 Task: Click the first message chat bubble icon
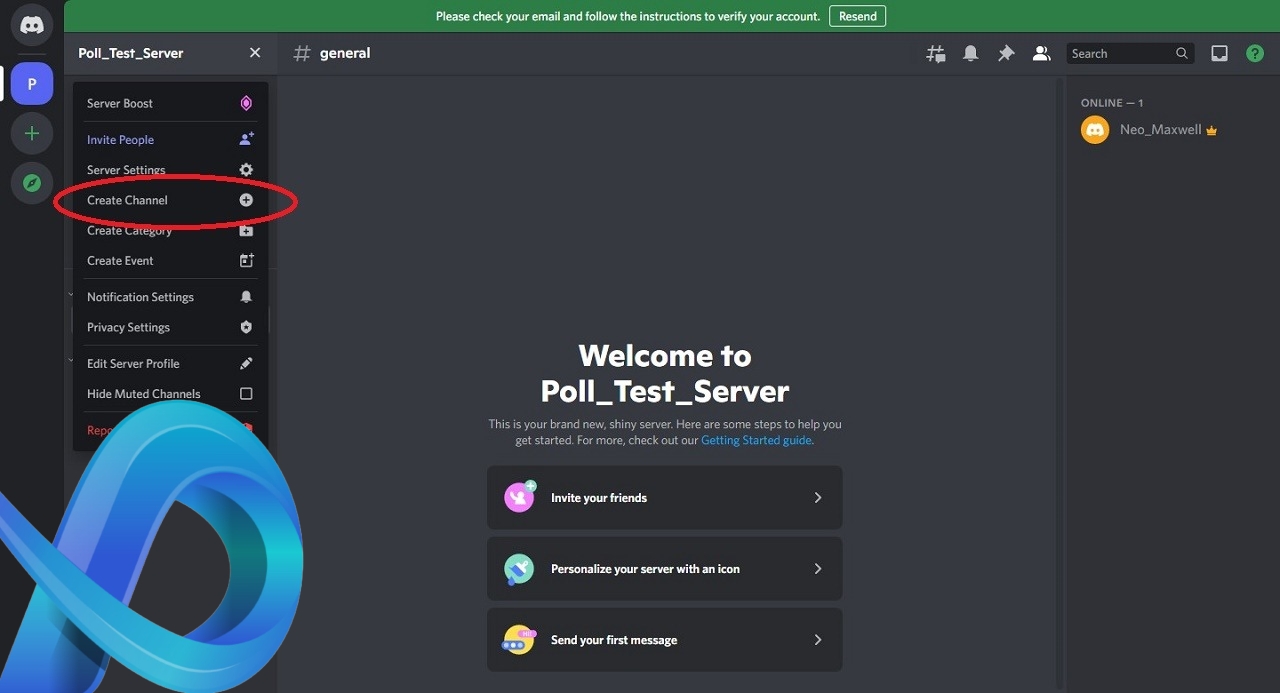point(519,640)
